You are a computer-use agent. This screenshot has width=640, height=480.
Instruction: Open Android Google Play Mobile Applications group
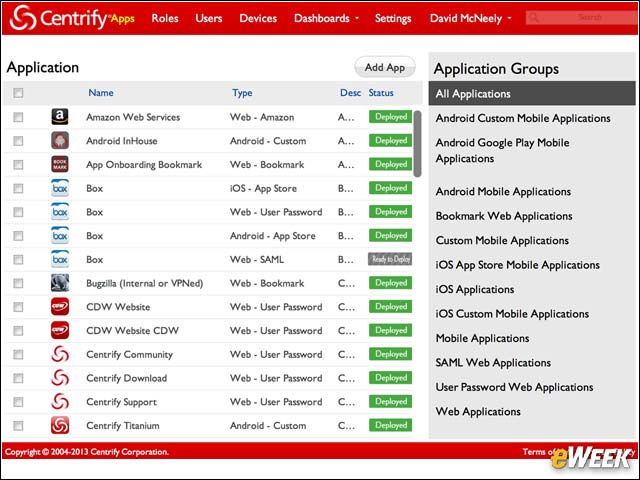[502, 151]
